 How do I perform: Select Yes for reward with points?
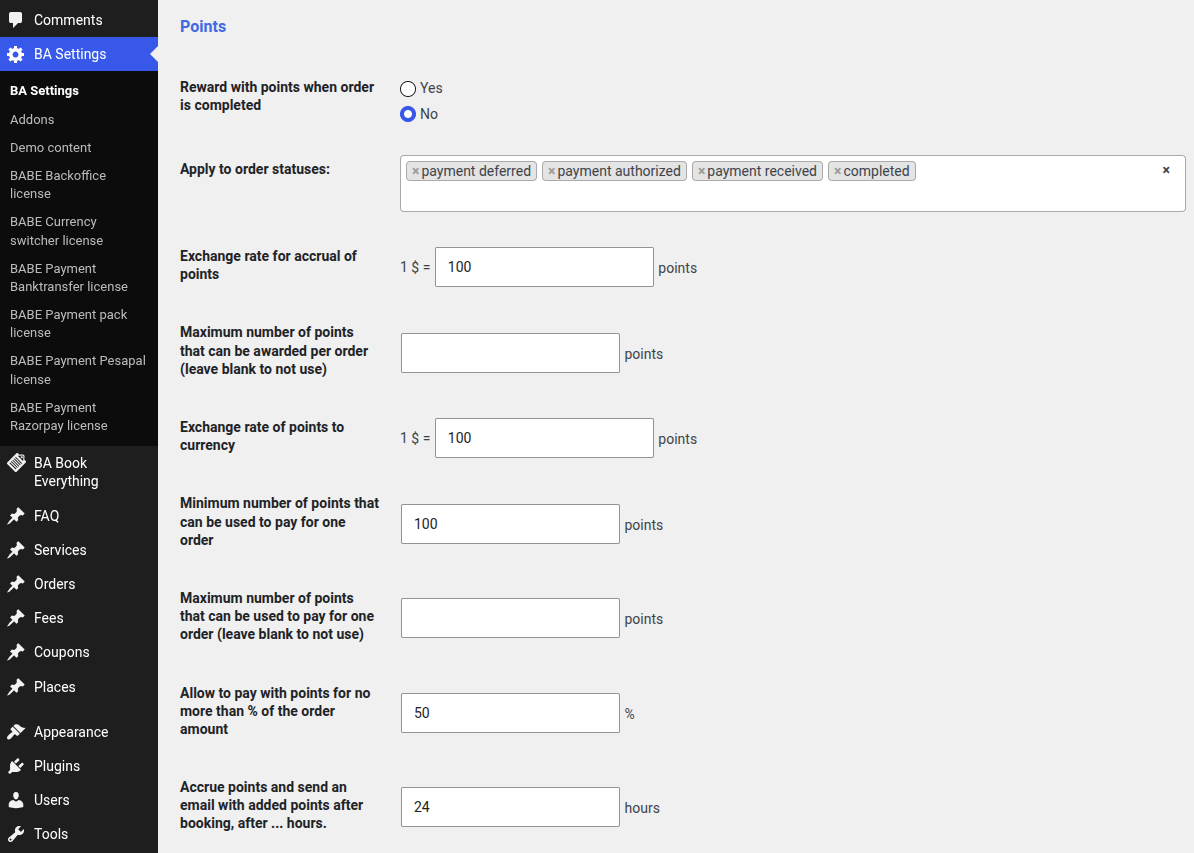point(408,89)
